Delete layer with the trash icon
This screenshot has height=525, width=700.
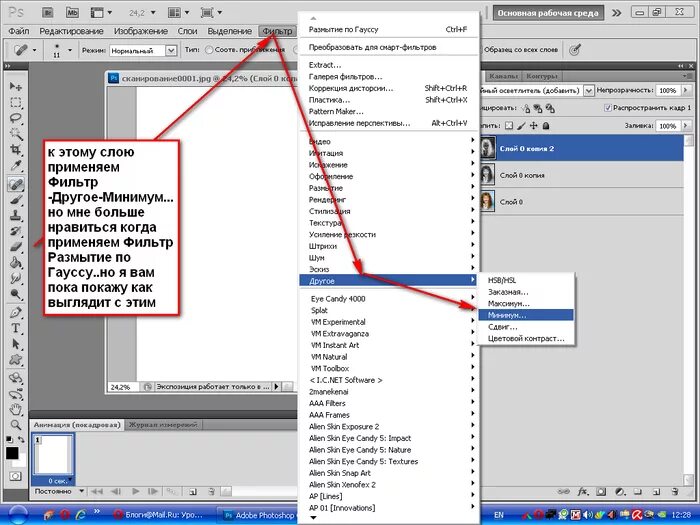(x=675, y=492)
